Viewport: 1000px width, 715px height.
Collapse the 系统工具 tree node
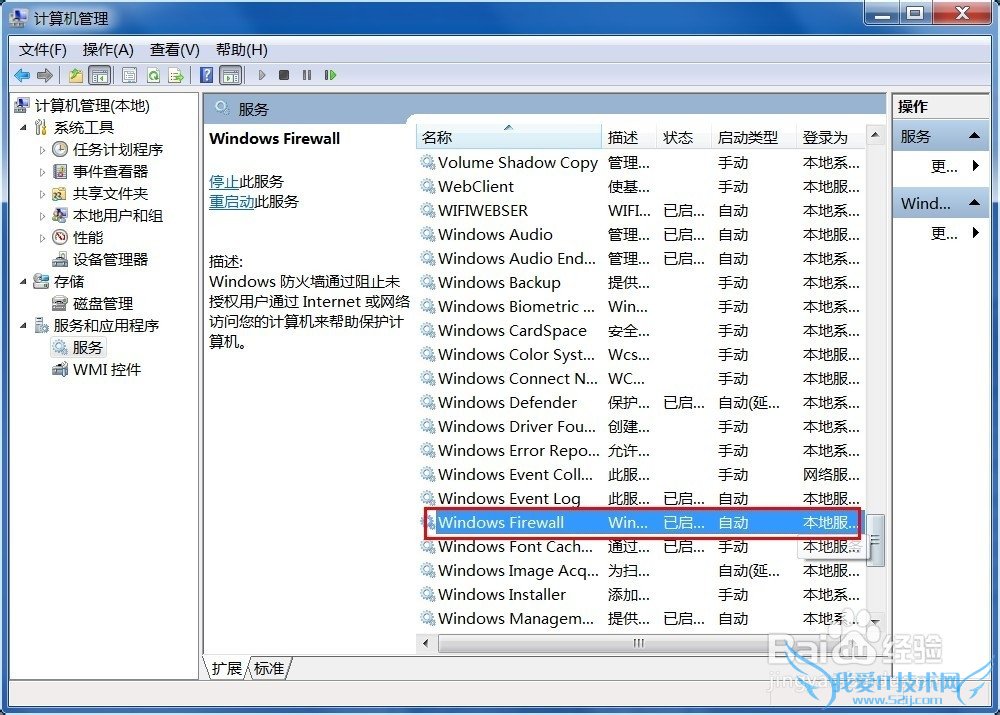24,128
